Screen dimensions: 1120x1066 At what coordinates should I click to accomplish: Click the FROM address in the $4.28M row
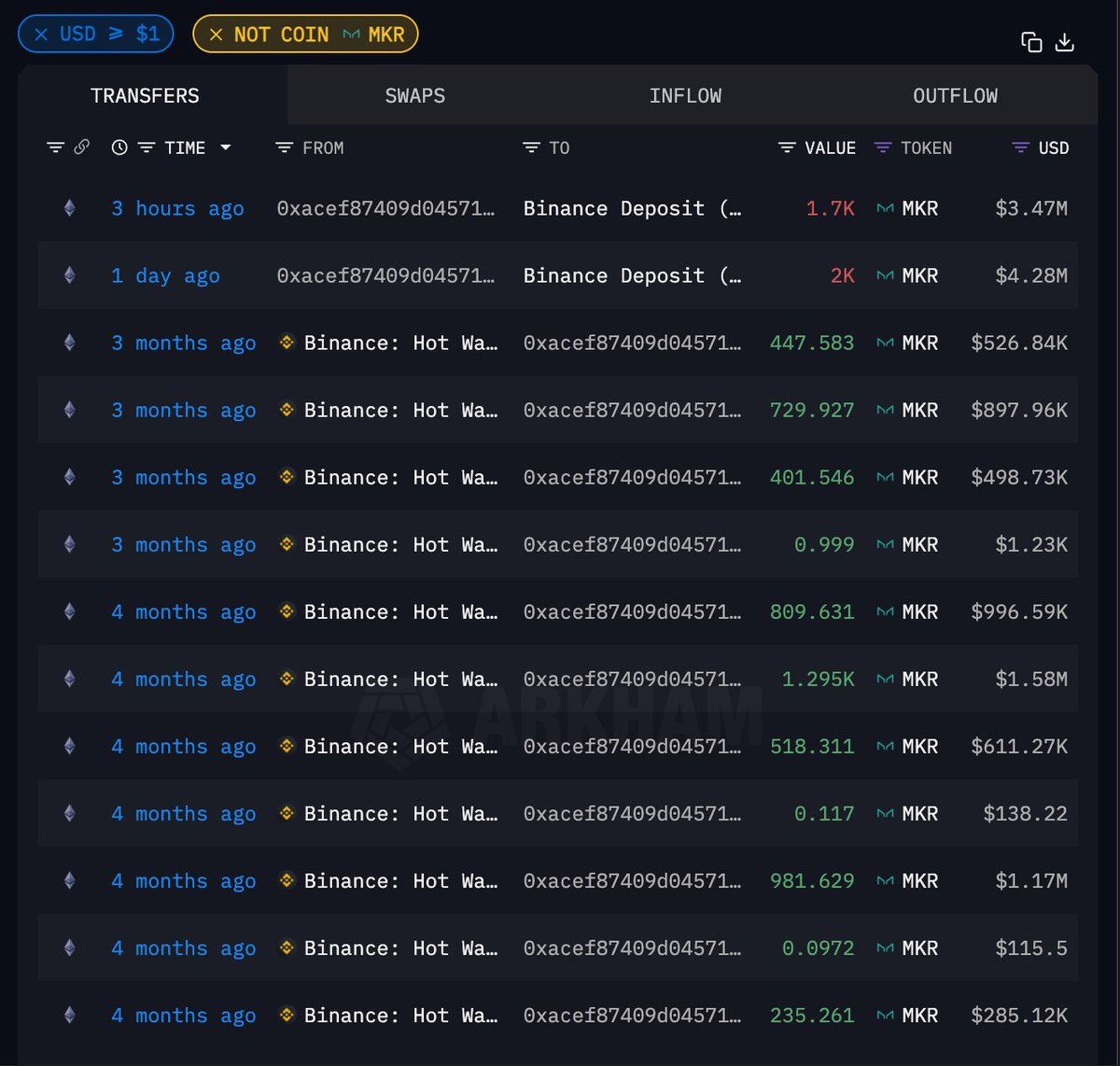385,275
